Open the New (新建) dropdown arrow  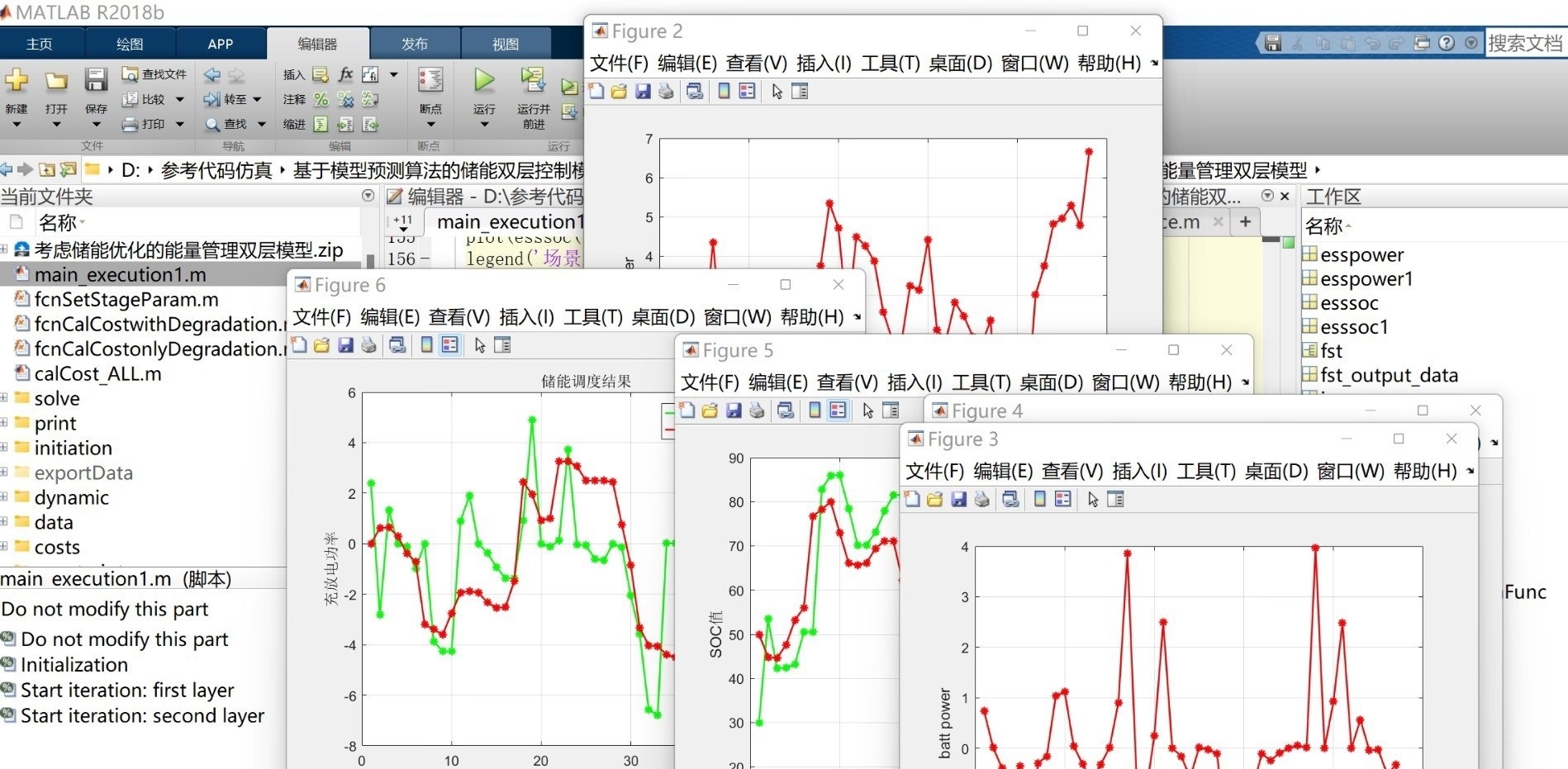coord(17,125)
